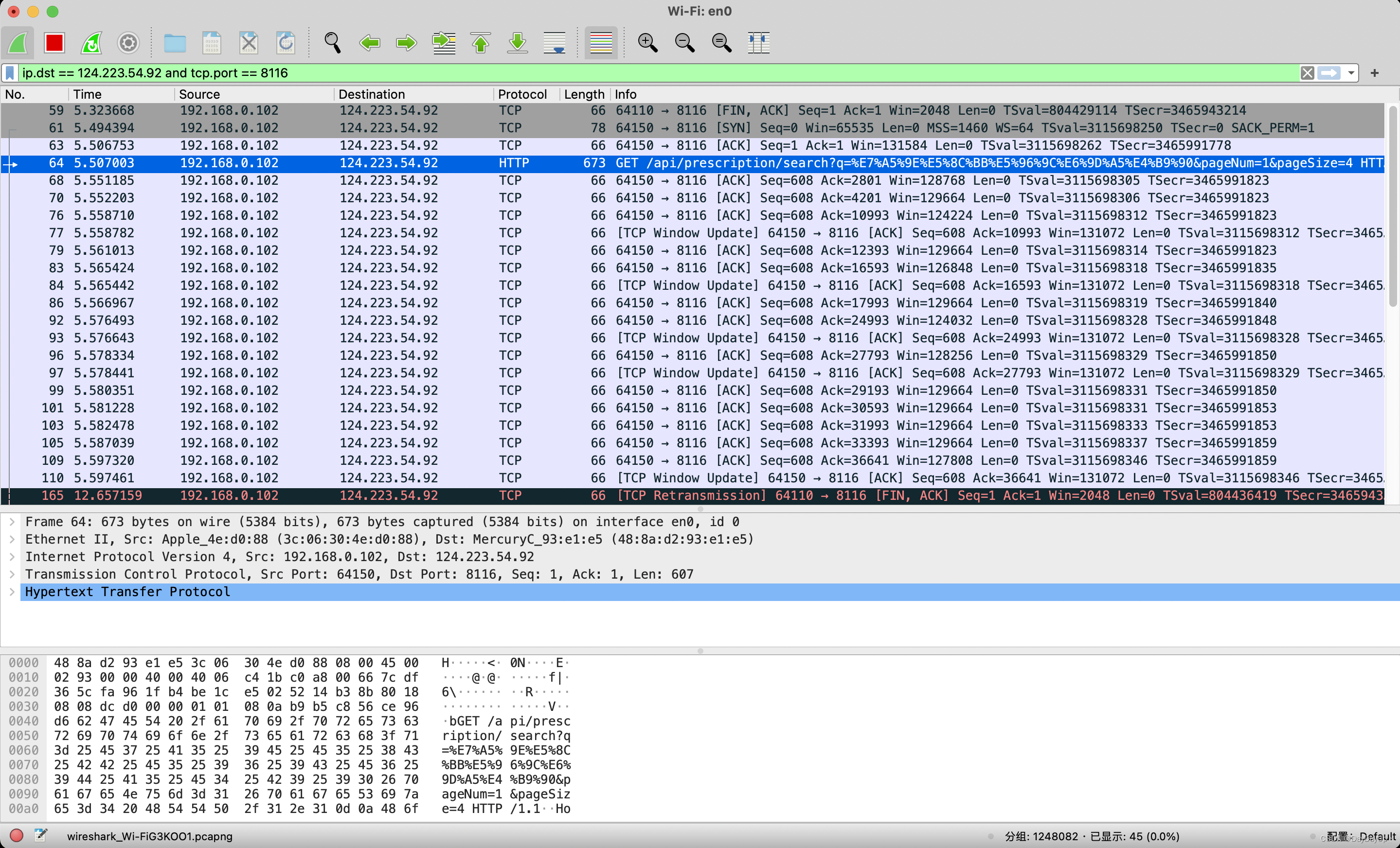This screenshot has height=848, width=1400.
Task: Click the filter bookmark icon
Action: pyautogui.click(x=10, y=73)
